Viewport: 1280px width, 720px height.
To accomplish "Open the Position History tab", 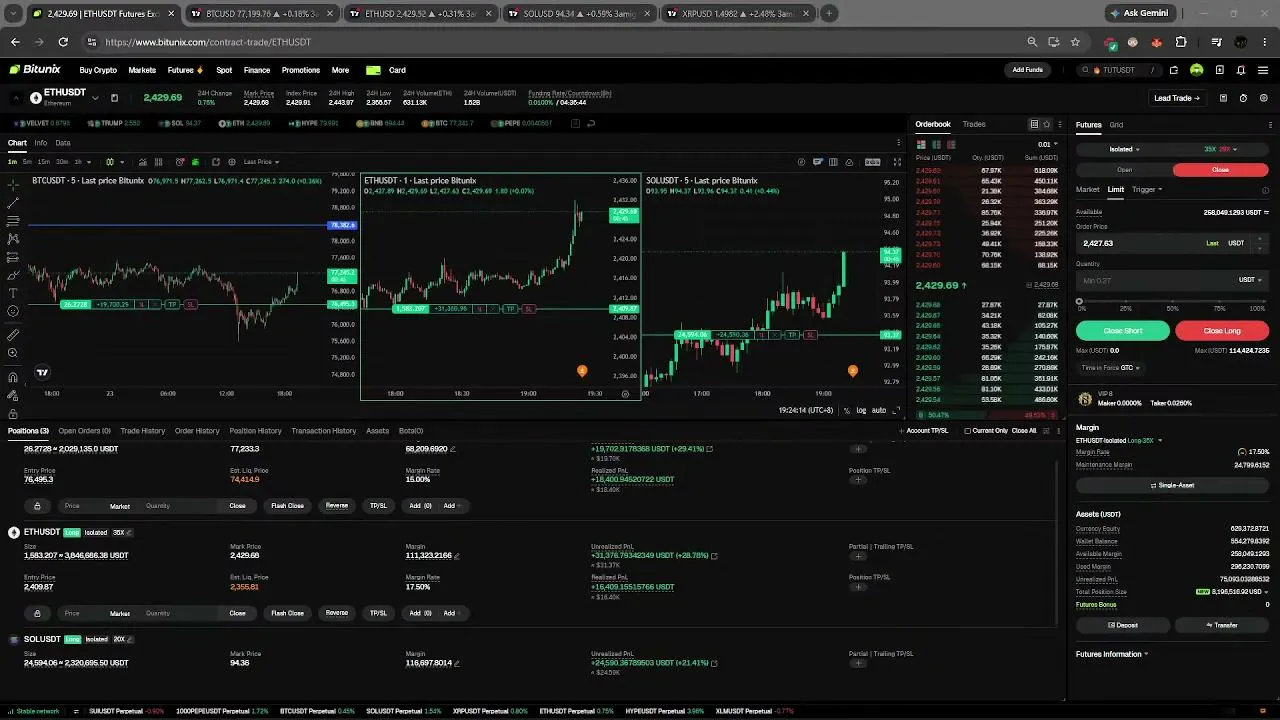I will click(255, 431).
